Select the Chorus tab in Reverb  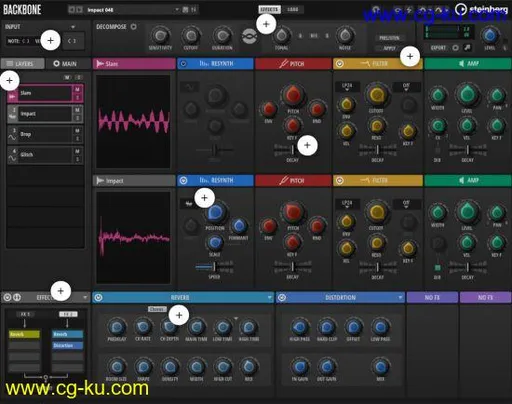tap(157, 309)
